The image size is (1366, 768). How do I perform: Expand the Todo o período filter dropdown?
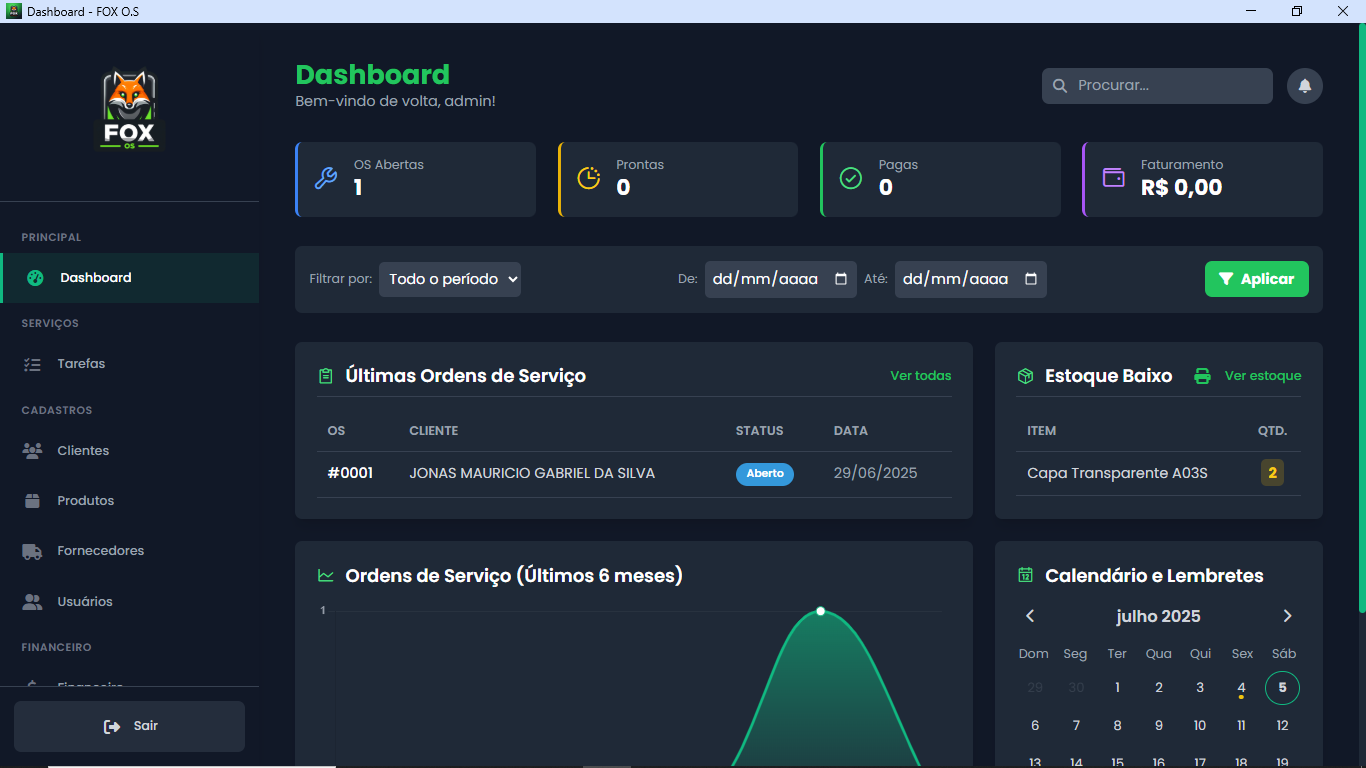click(450, 279)
